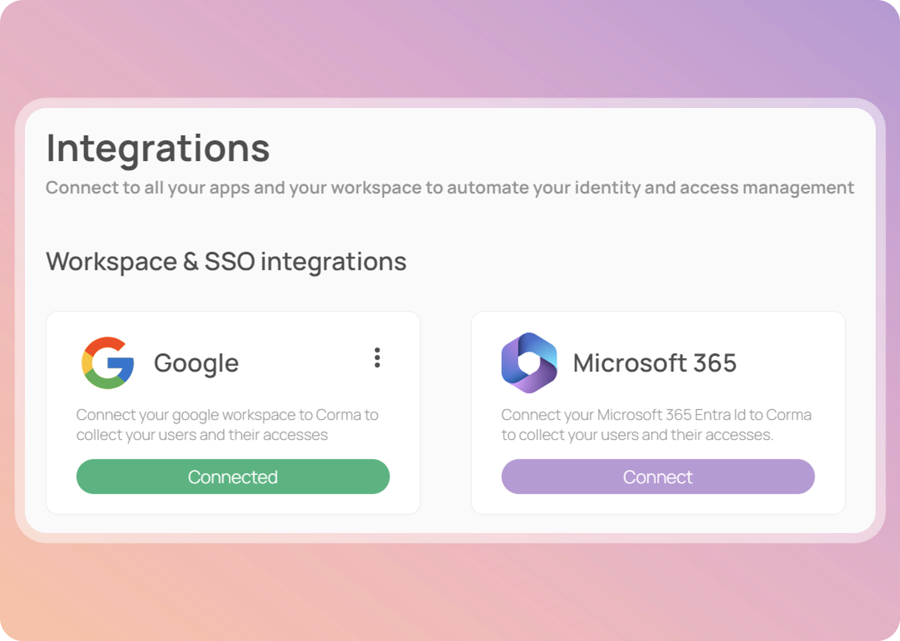Click empty space right of Microsoft 365 title
Viewport: 900px width, 641px height.
(790, 363)
